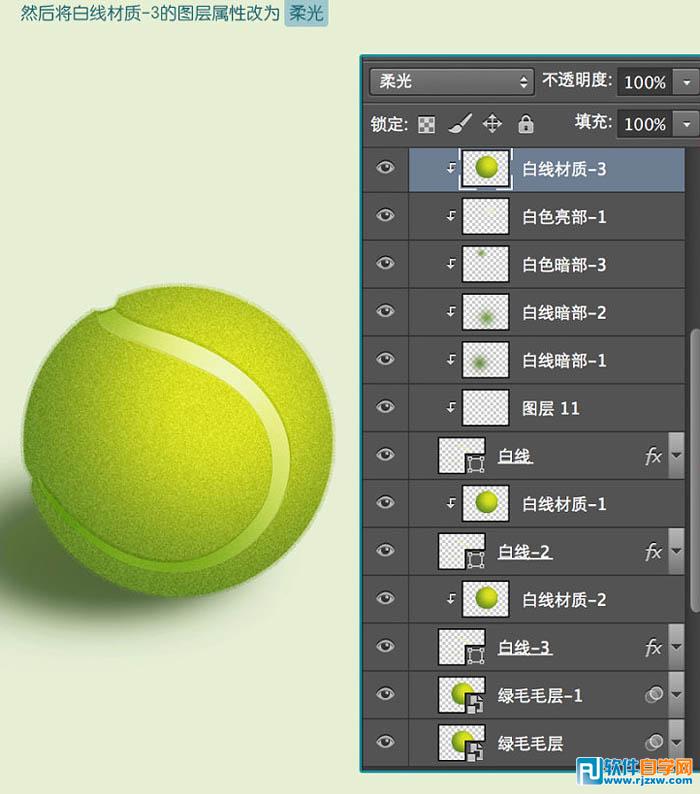The image size is (700, 794).
Task: Toggle the eye icon for 图层 11
Action: 385,407
